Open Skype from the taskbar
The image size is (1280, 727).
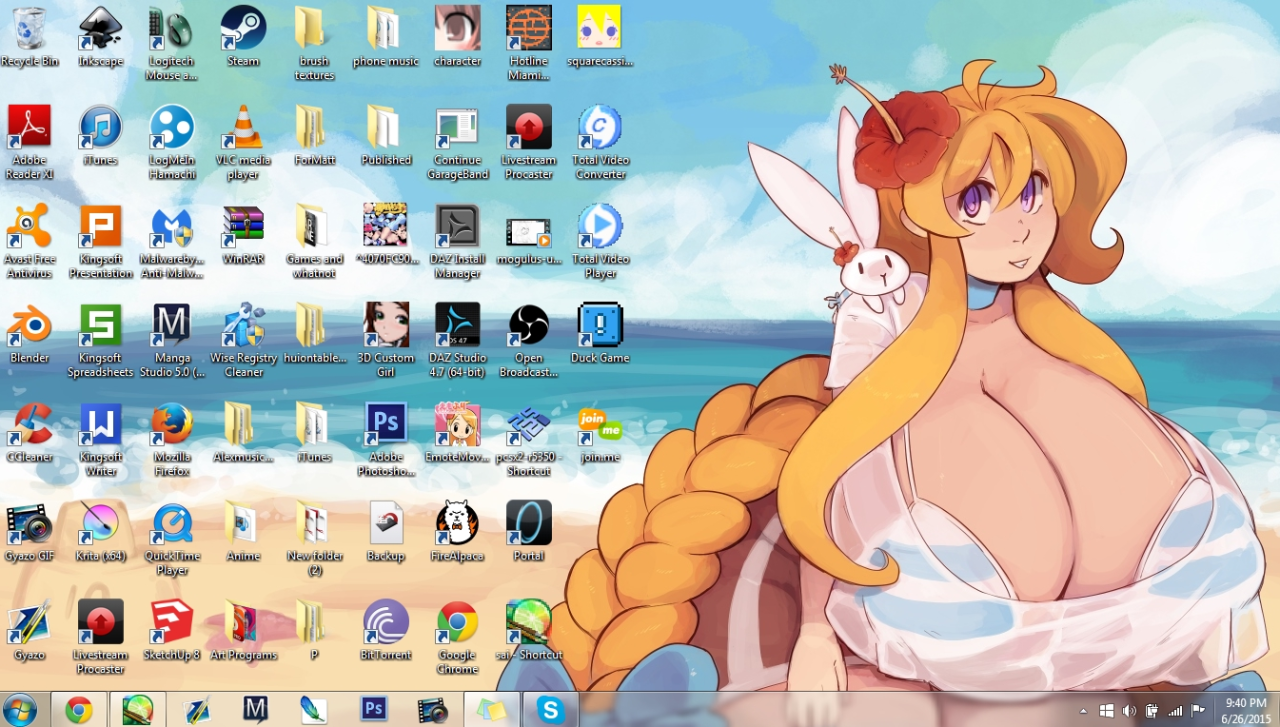(x=550, y=709)
